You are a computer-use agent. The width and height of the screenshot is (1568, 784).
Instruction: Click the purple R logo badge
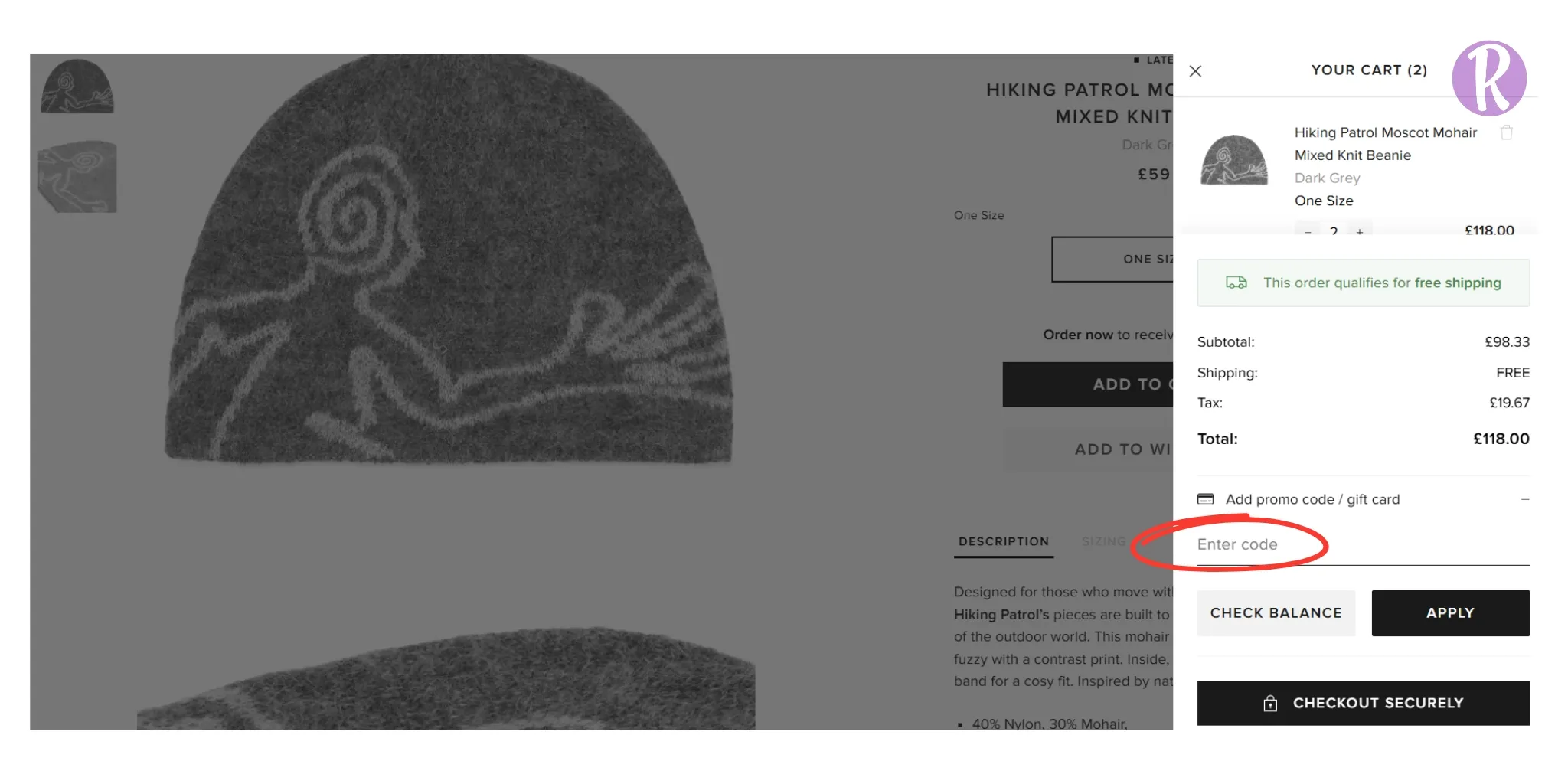tap(1489, 78)
